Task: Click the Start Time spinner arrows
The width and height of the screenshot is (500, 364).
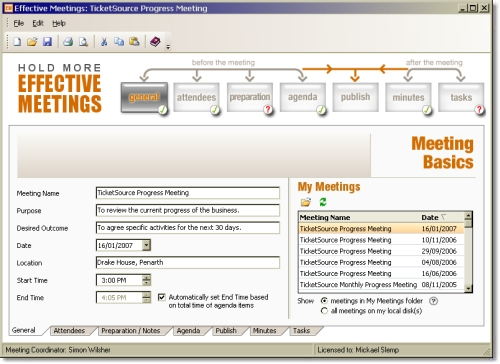Action: point(146,280)
